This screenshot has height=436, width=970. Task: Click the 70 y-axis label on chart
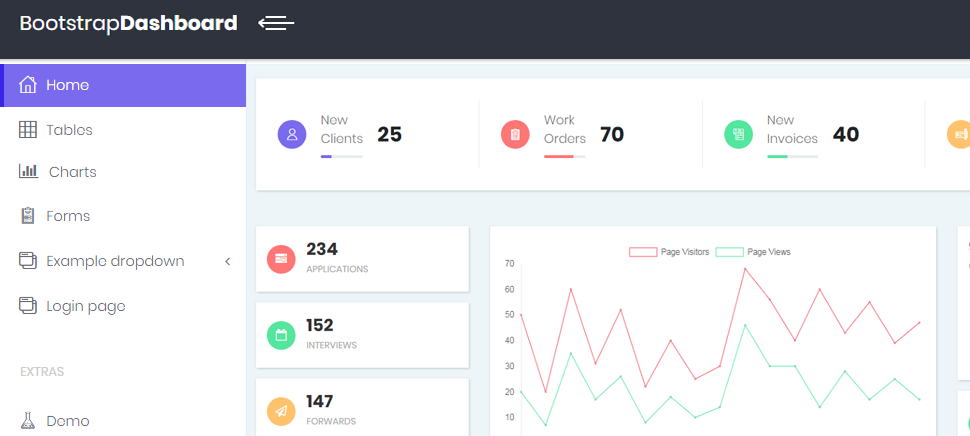click(510, 263)
